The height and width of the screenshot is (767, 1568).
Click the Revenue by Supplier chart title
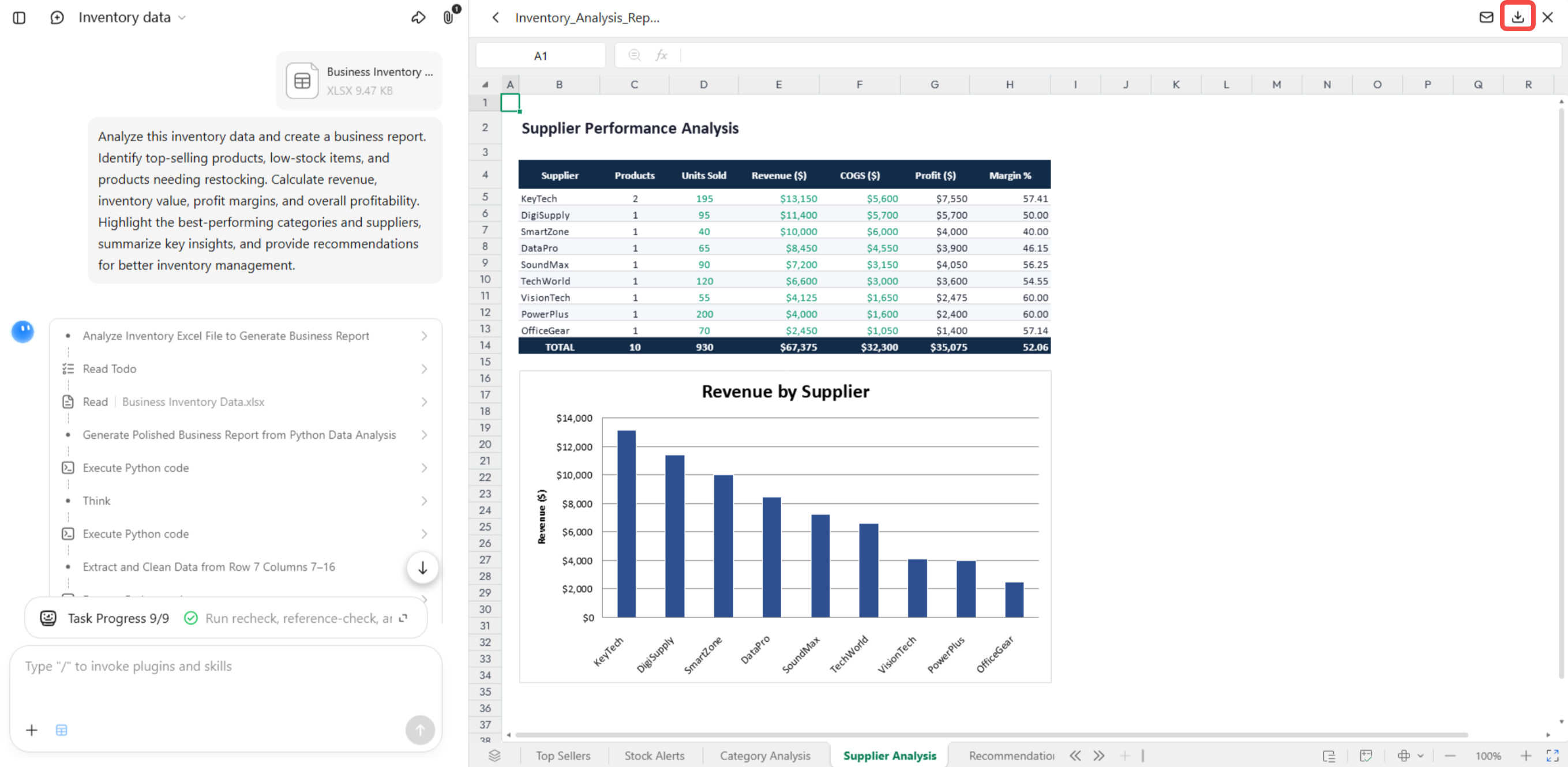tap(785, 391)
